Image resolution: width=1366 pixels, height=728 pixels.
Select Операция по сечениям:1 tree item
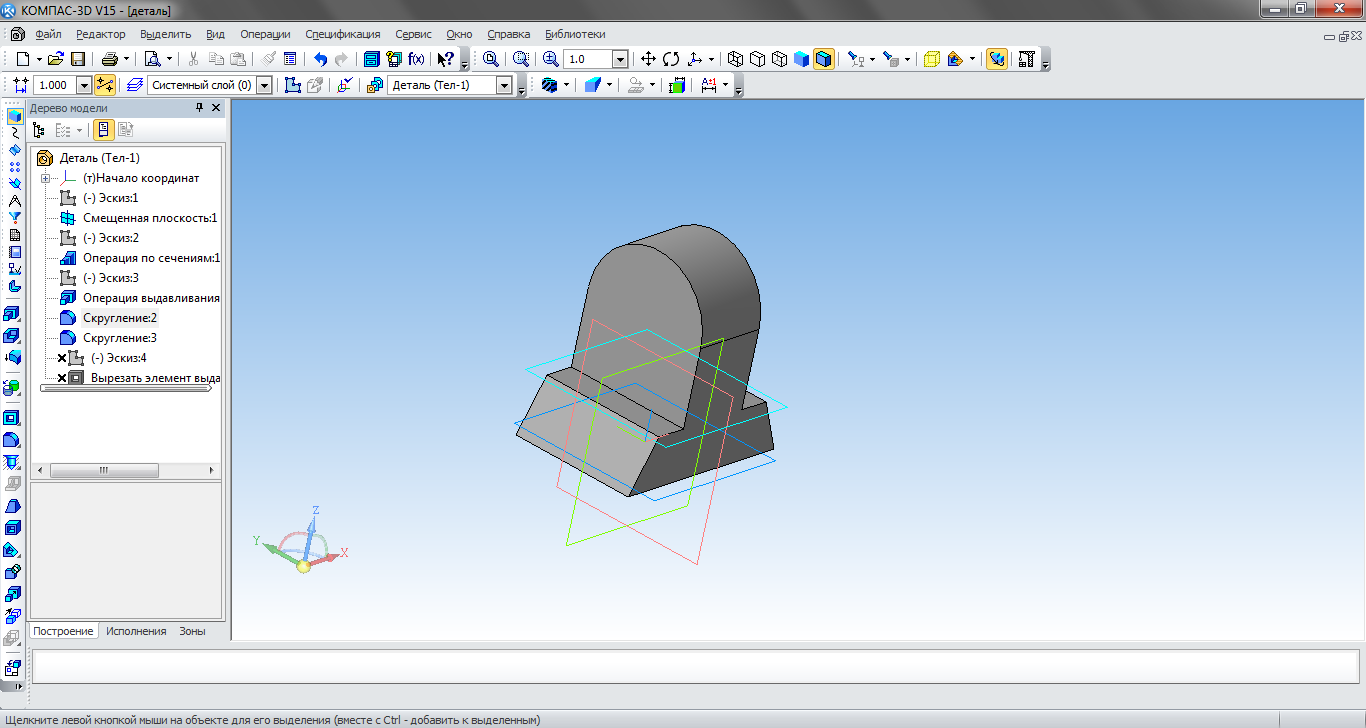tap(151, 258)
